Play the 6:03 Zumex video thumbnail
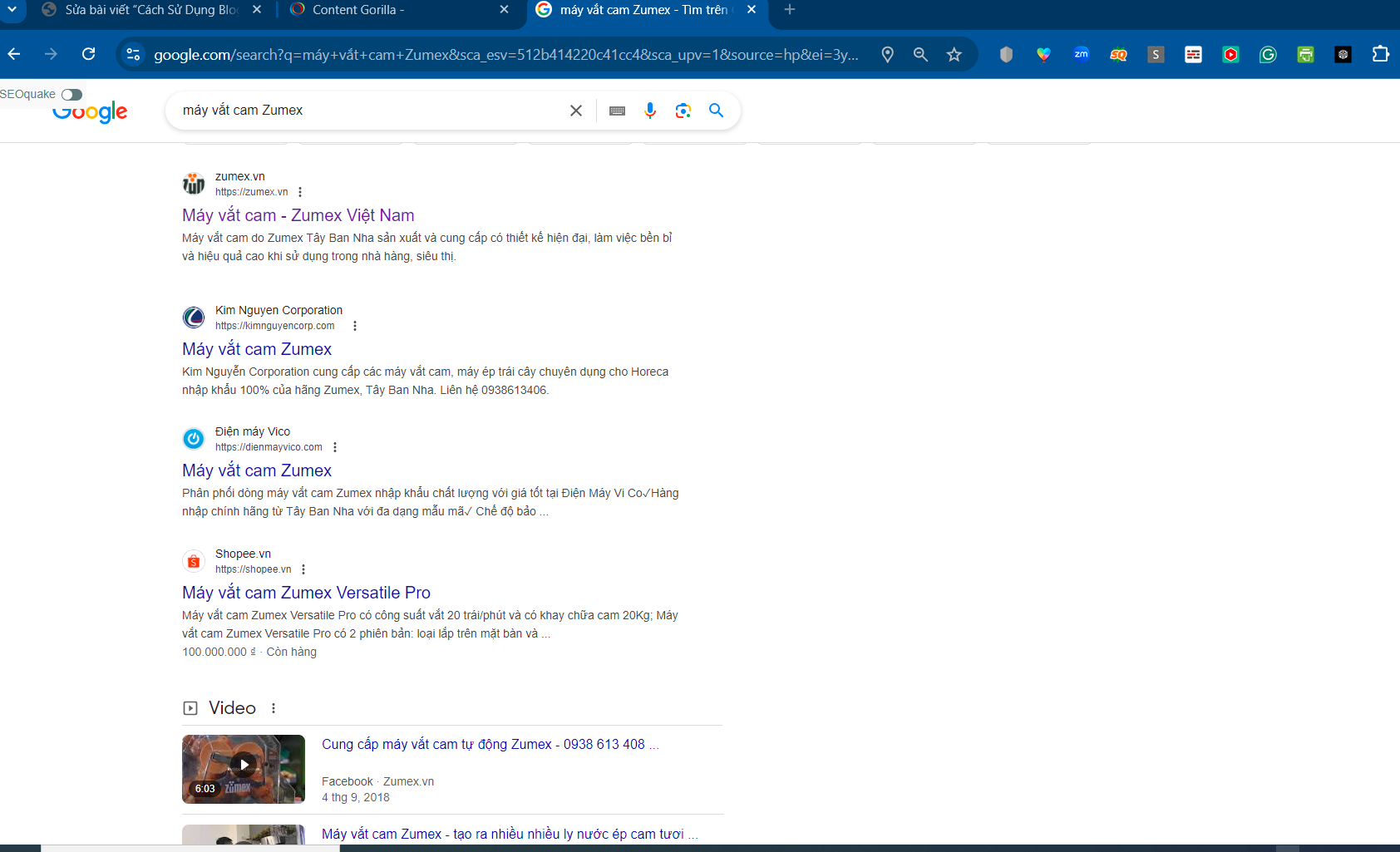The width and height of the screenshot is (1400, 852). [244, 769]
